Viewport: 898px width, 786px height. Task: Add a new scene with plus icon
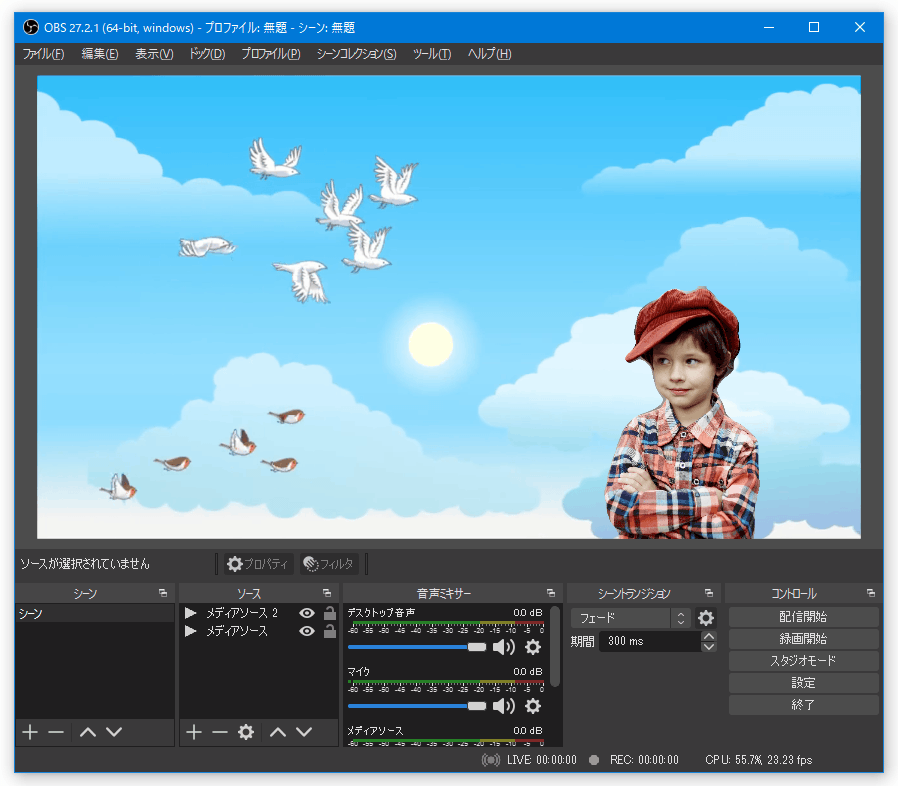[x=30, y=732]
